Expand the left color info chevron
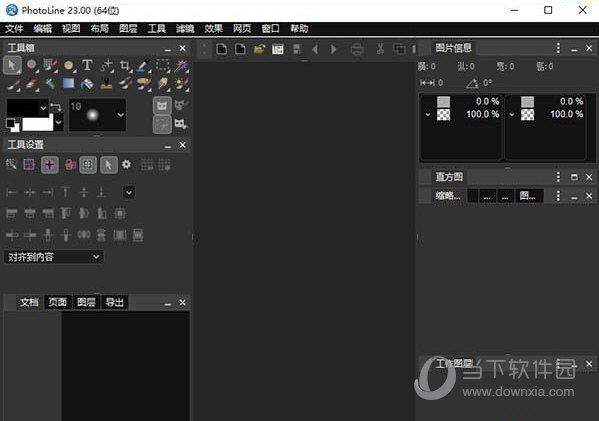Screen dimensions: 599x421 click(x=427, y=114)
